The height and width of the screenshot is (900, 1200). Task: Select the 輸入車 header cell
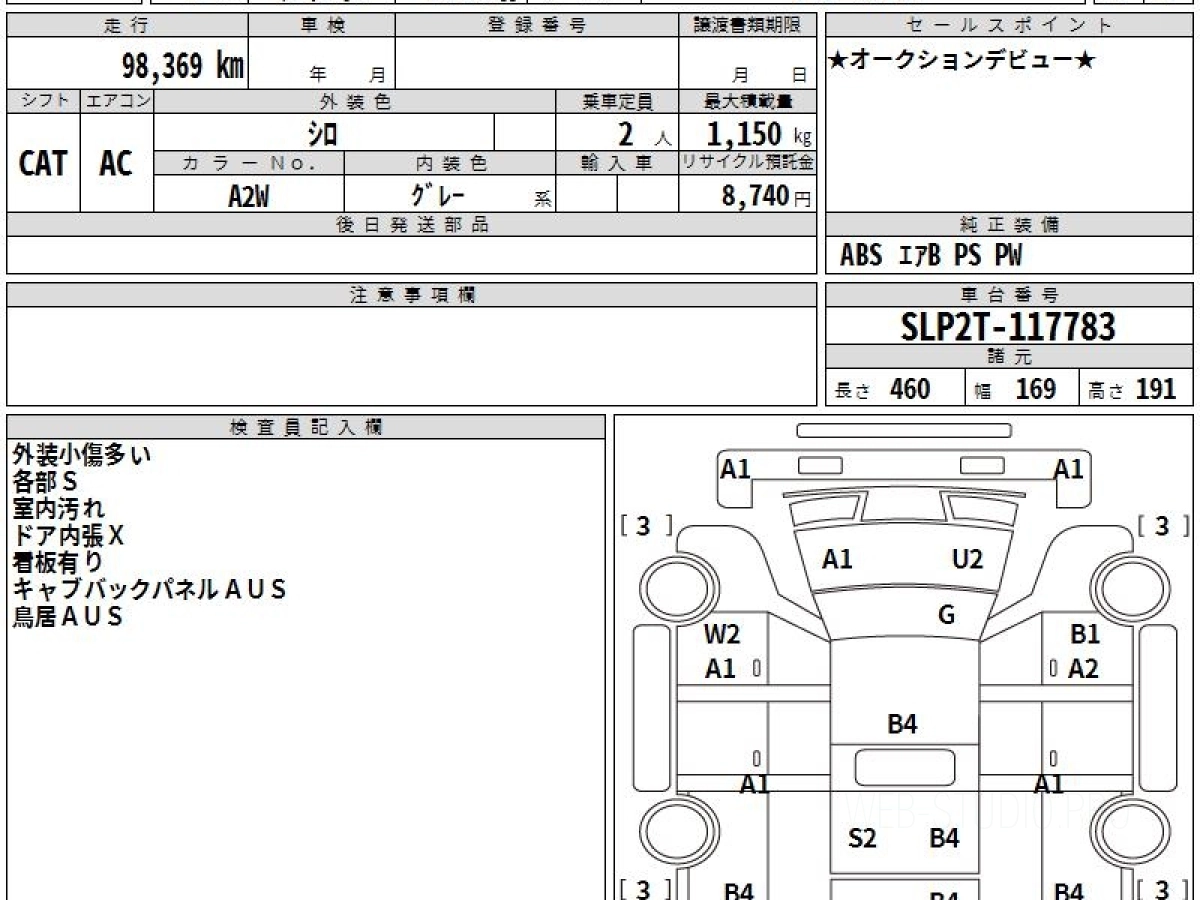point(617,163)
